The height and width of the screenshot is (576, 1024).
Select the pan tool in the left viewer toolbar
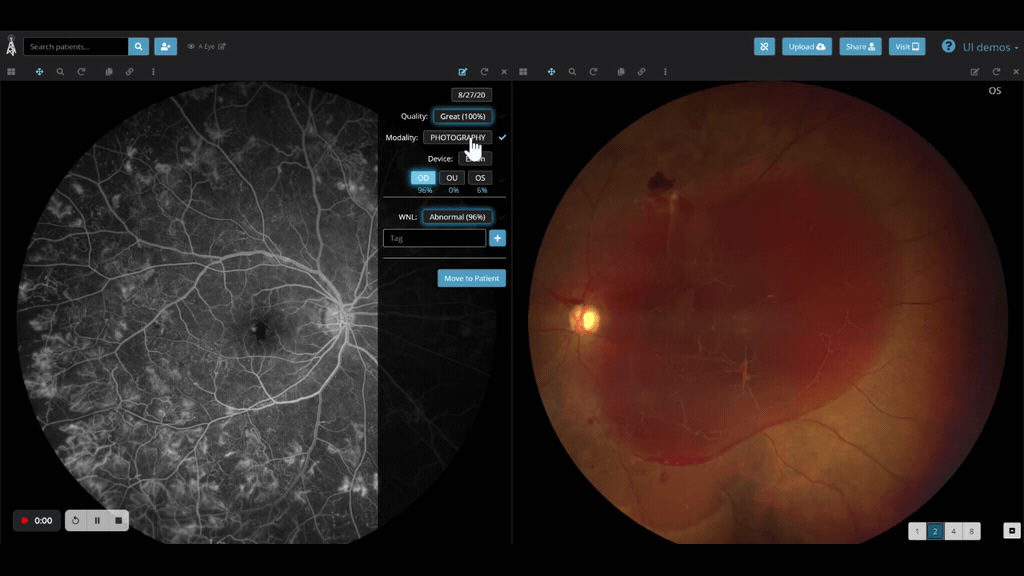click(39, 71)
